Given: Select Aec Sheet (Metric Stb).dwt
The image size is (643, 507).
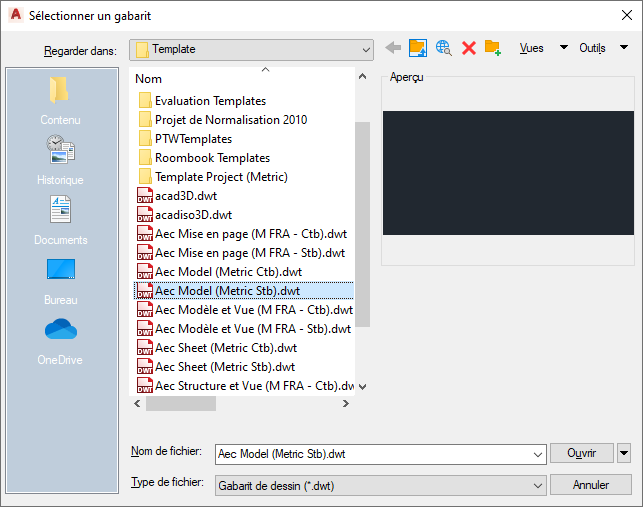Looking at the screenshot, I should [216, 367].
